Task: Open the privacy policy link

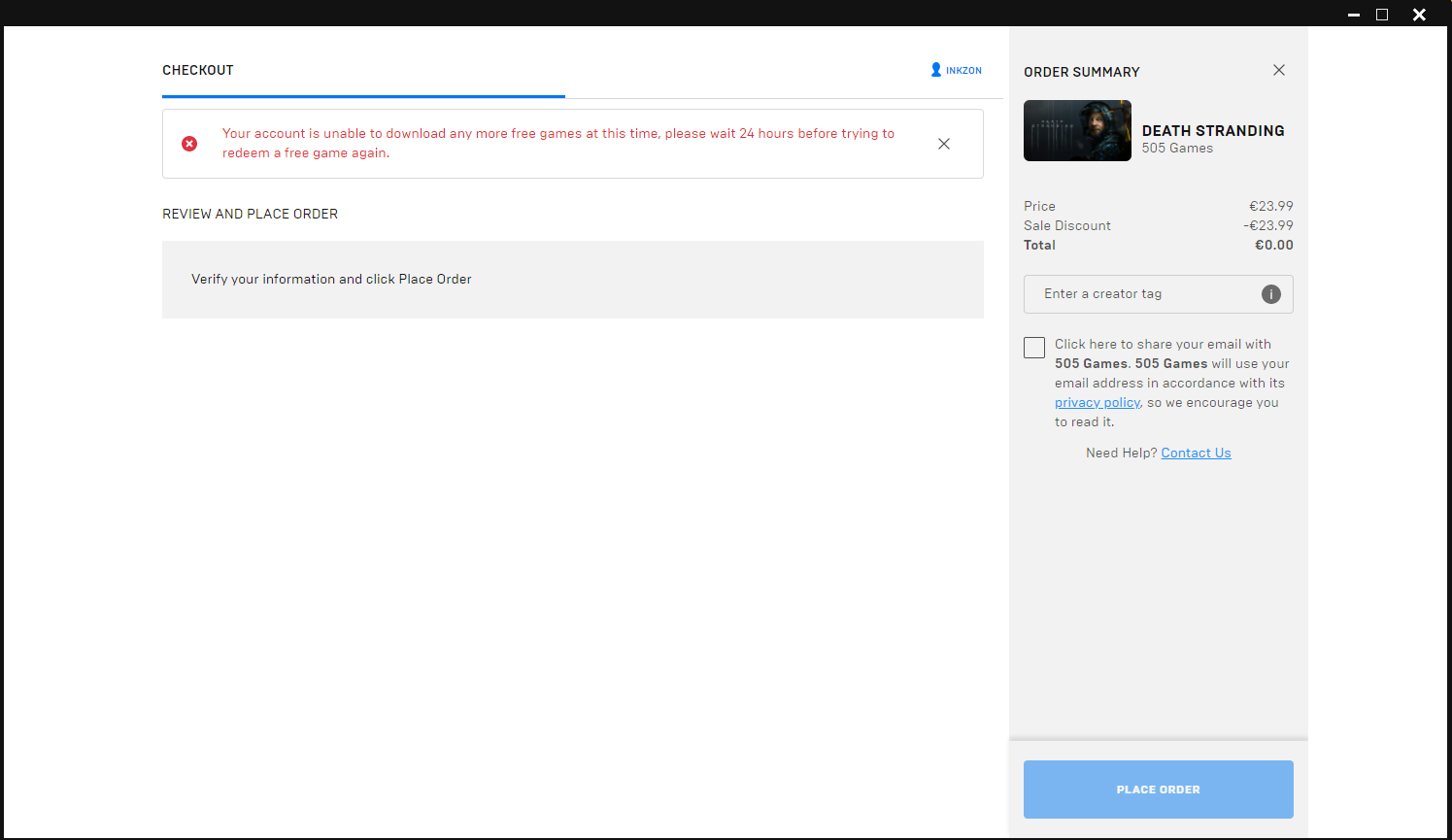Action: click(x=1097, y=403)
